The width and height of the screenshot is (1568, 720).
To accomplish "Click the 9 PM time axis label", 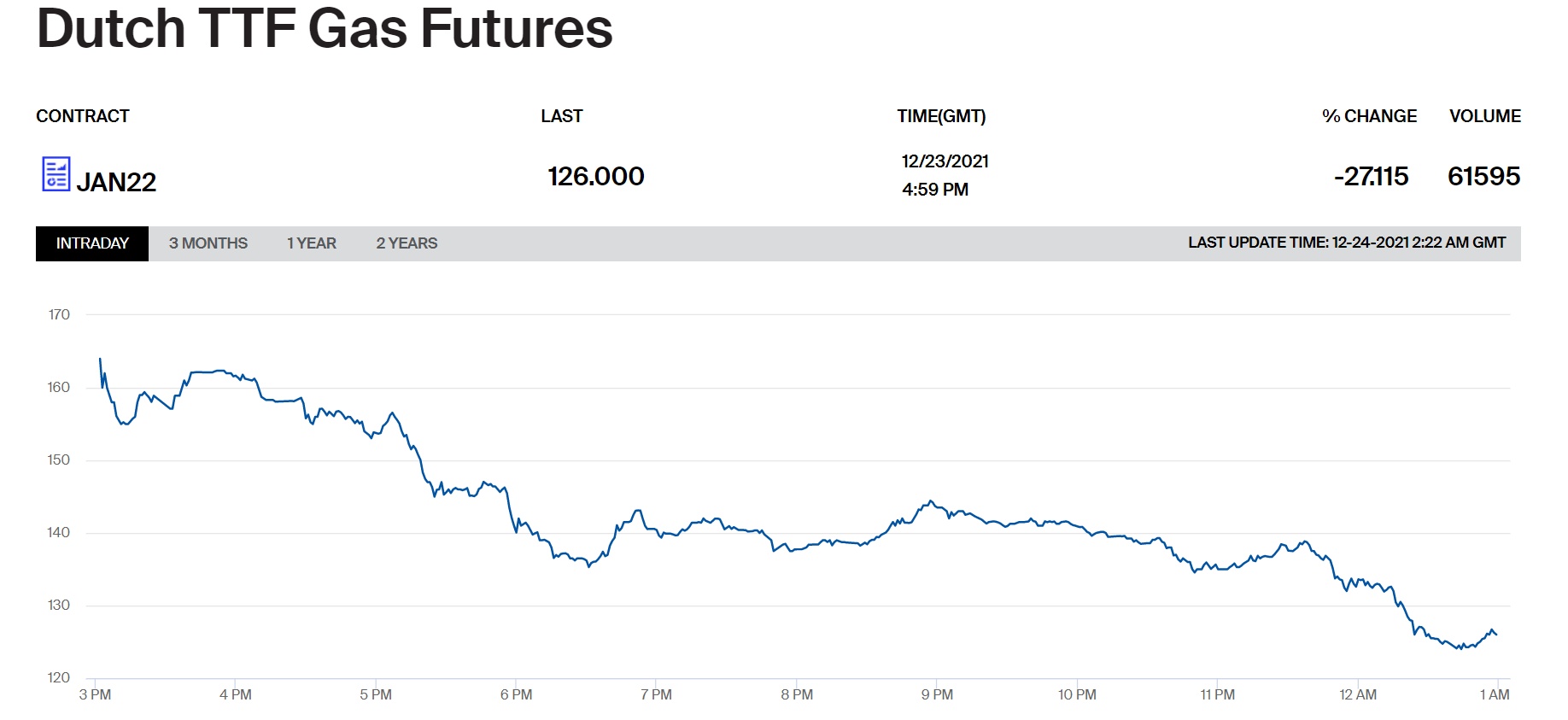I will pyautogui.click(x=937, y=694).
